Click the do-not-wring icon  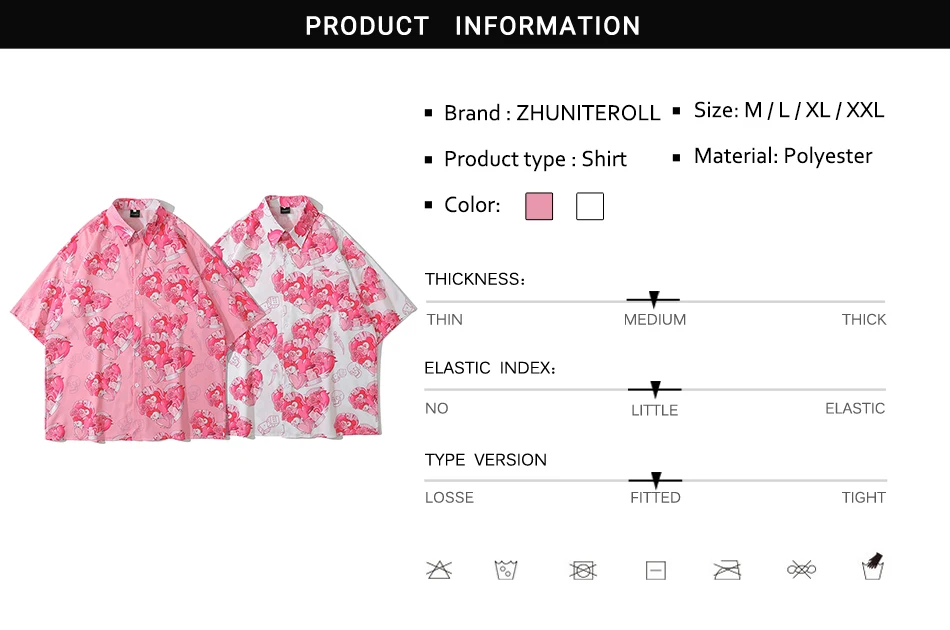pyautogui.click(x=801, y=570)
